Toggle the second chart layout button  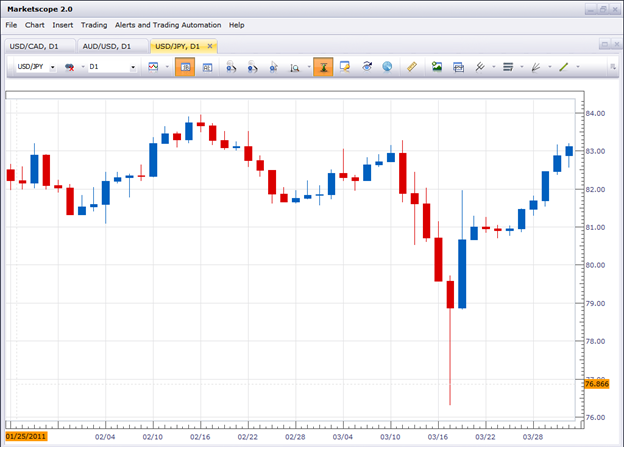[208, 67]
